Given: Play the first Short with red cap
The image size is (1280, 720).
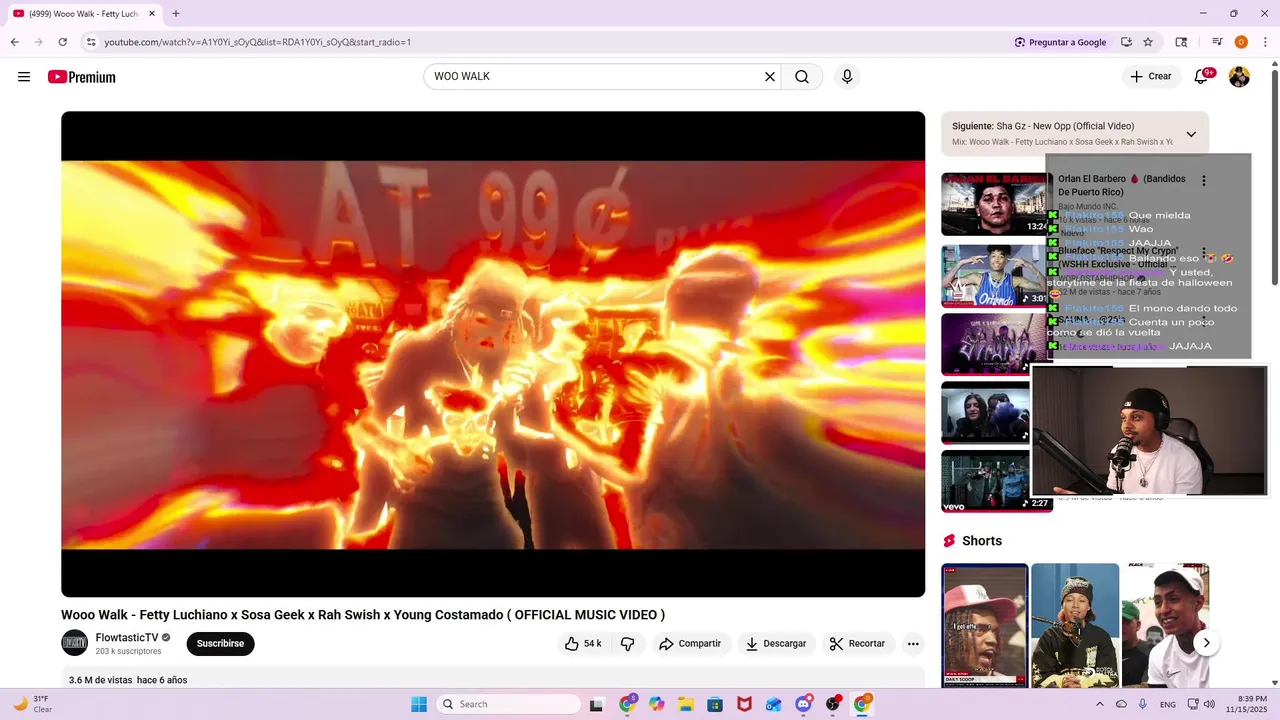Looking at the screenshot, I should [x=985, y=625].
